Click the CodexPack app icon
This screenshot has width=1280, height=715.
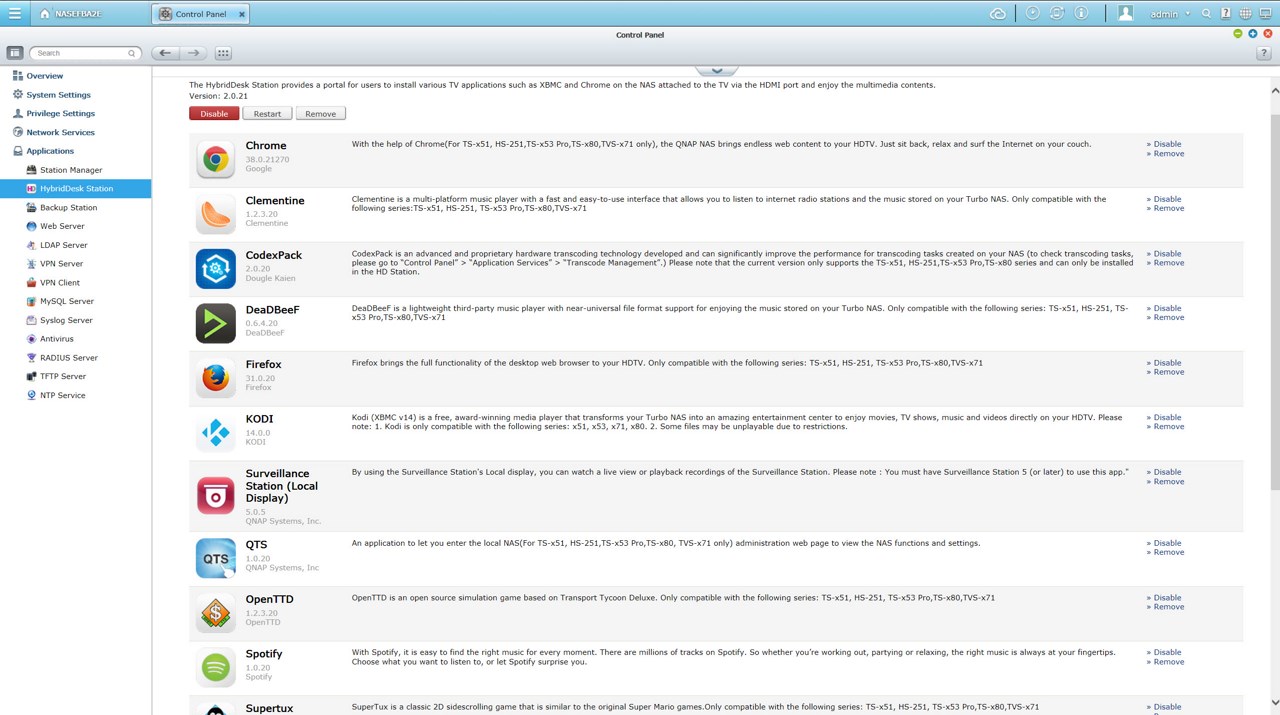pyautogui.click(x=215, y=269)
